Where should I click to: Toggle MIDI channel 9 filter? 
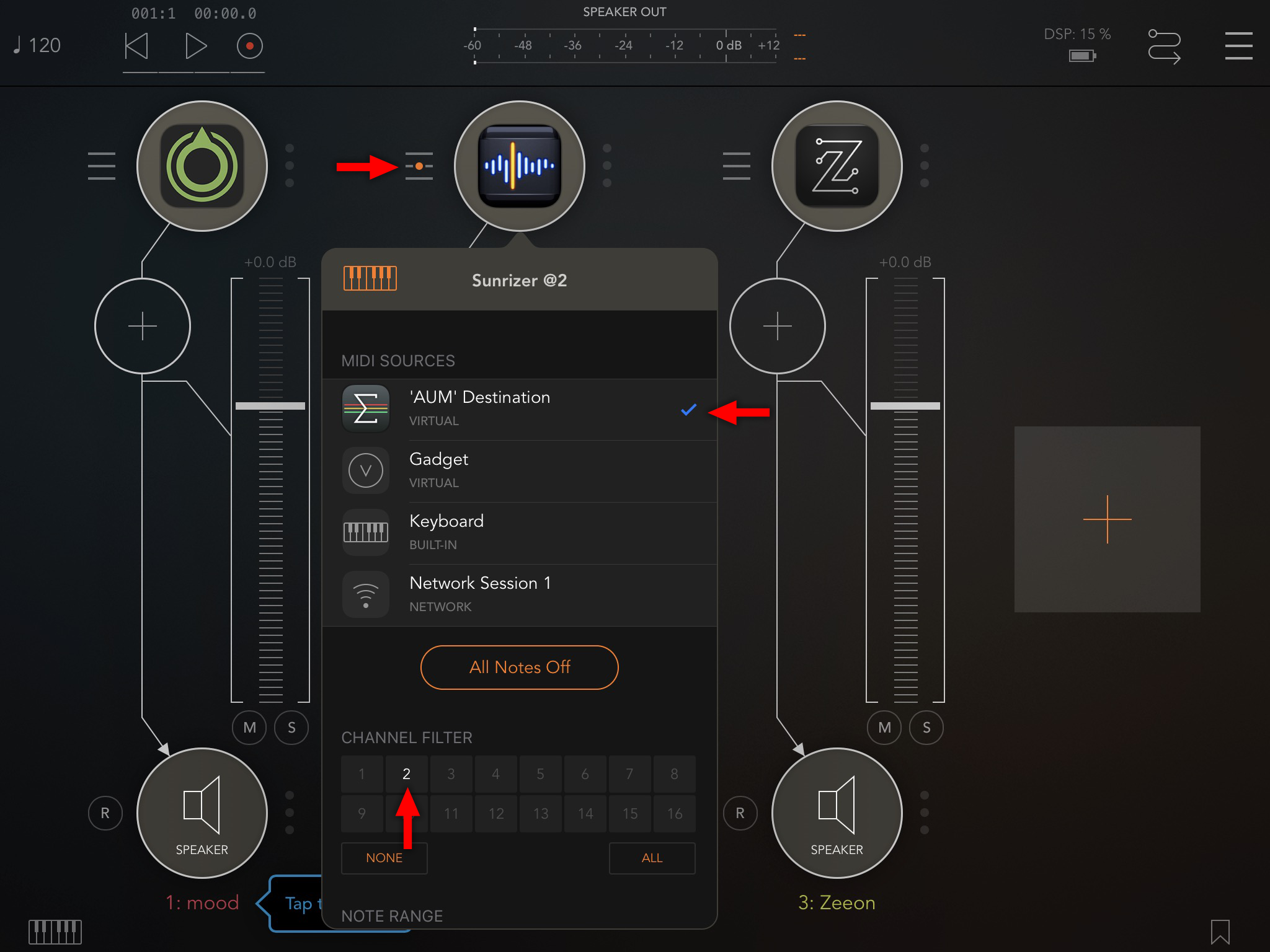362,814
